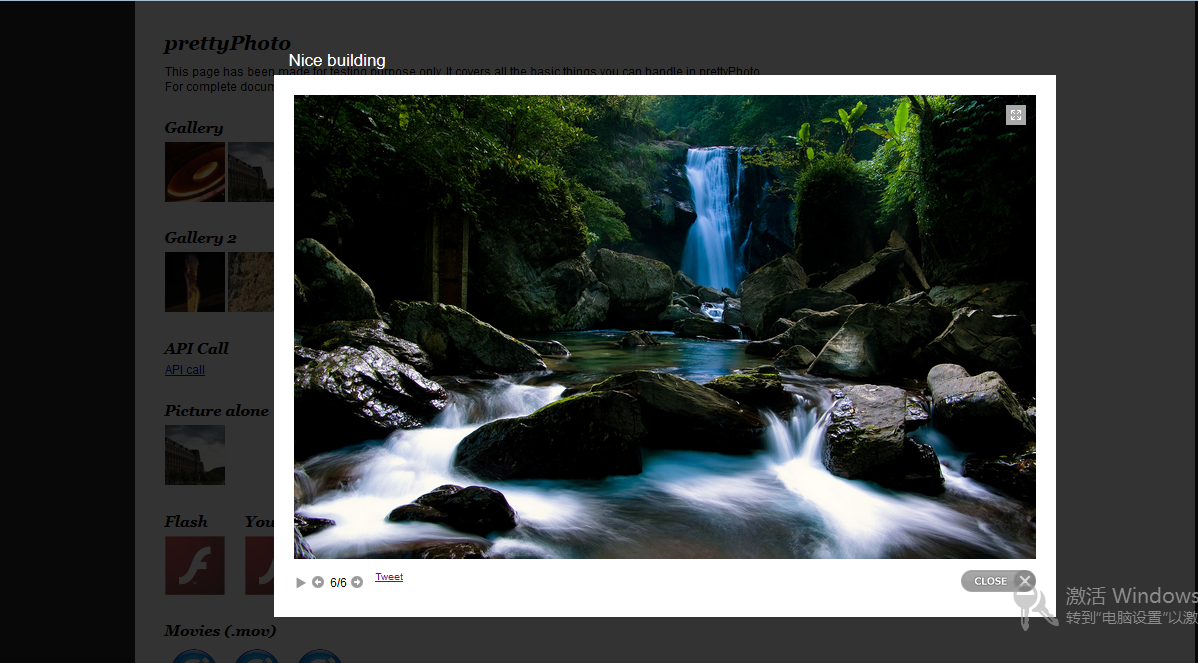The height and width of the screenshot is (663, 1198).
Task: Click the prettyPhoto page heading
Action: tap(228, 44)
